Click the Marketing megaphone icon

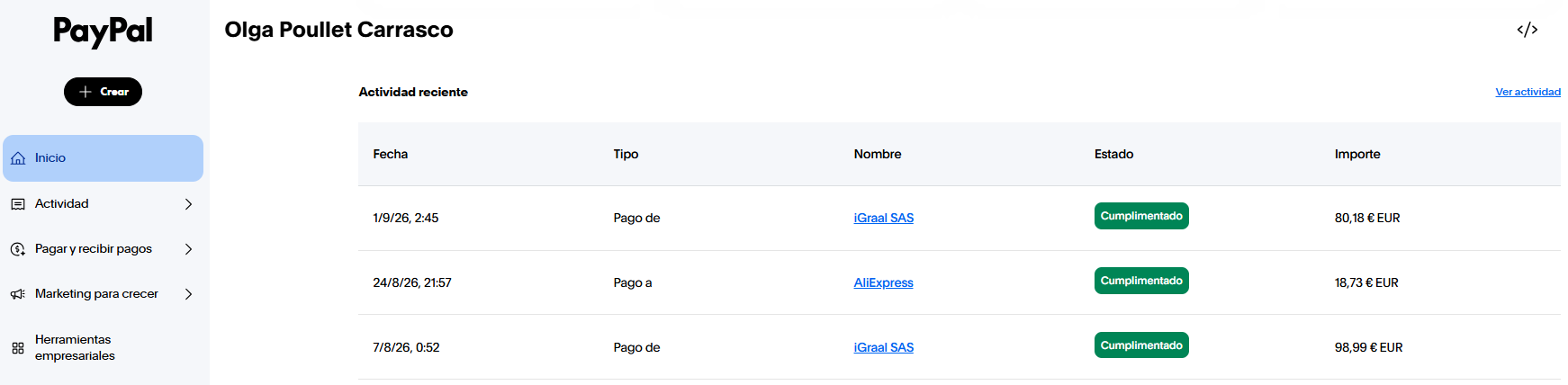(18, 294)
